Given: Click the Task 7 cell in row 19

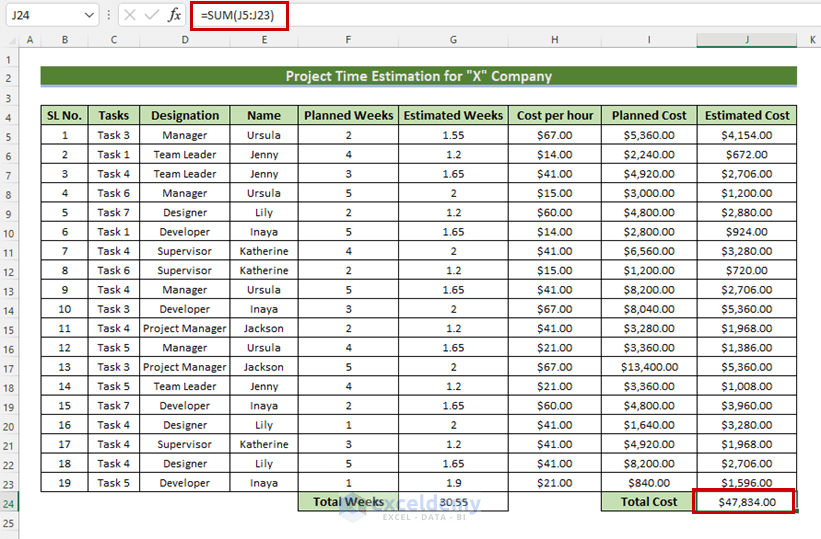Looking at the screenshot, I should pos(114,405).
